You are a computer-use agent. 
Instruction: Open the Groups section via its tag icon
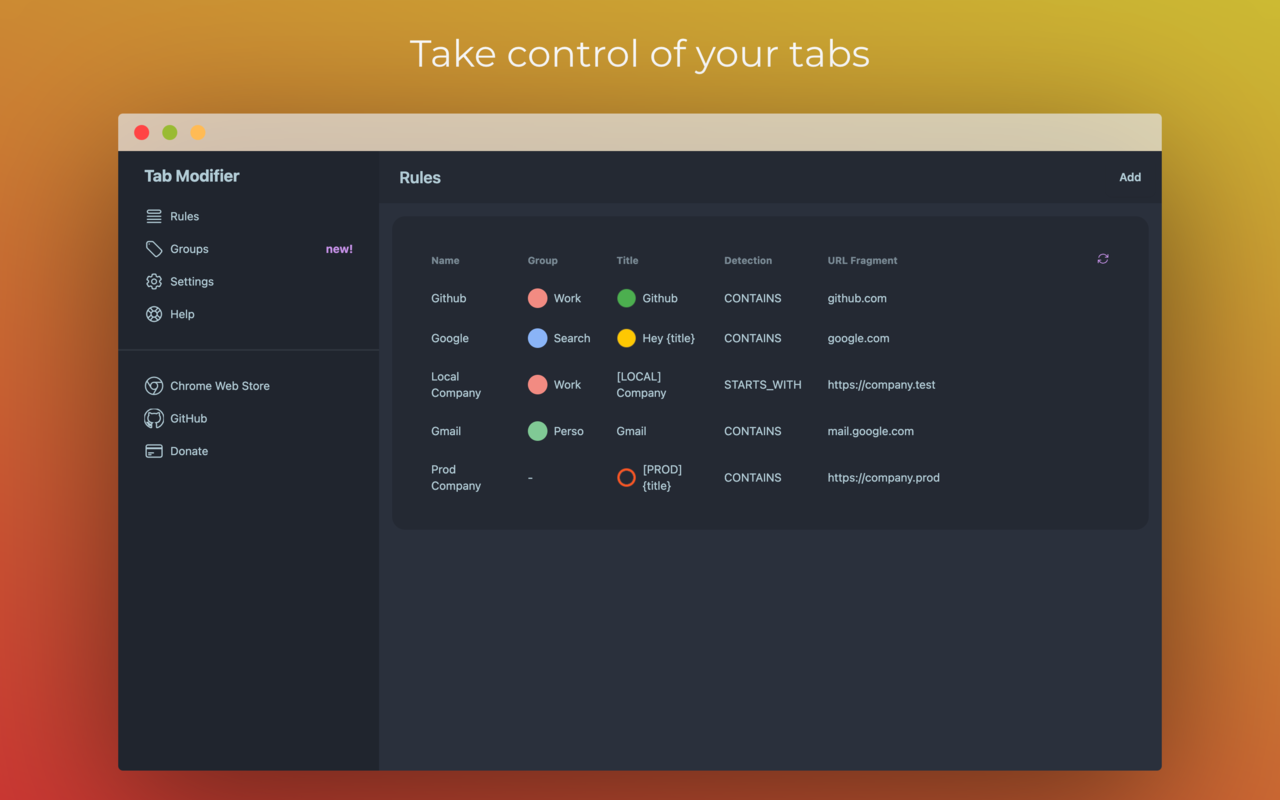pyautogui.click(x=153, y=248)
